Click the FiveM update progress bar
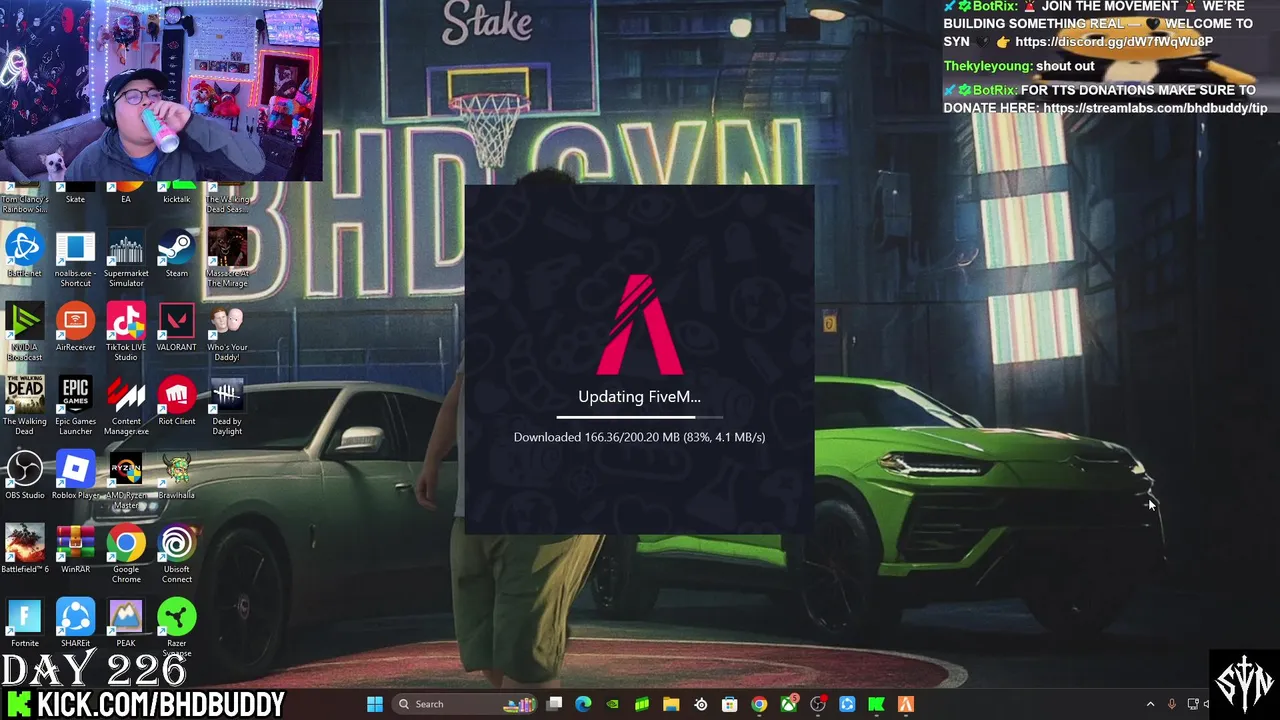The height and width of the screenshot is (720, 1280). [x=640, y=416]
